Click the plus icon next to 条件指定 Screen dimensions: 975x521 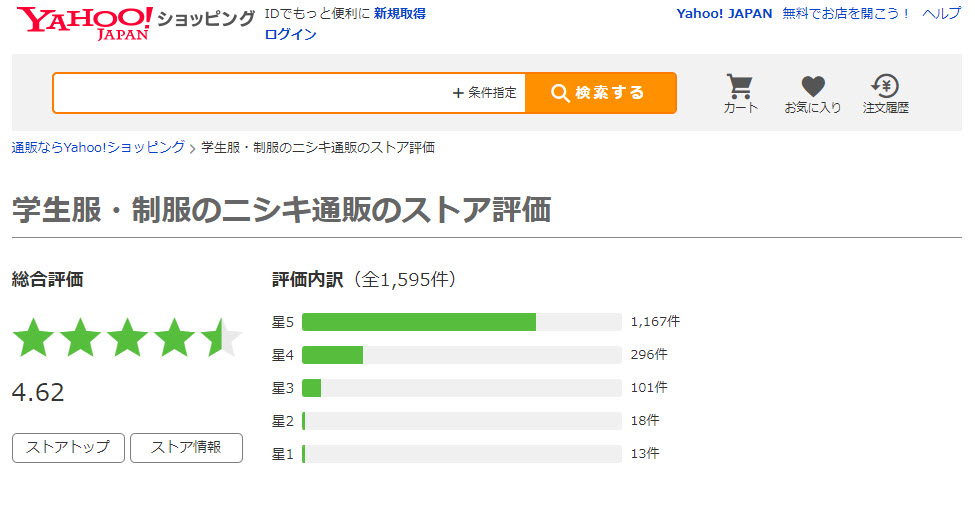click(x=458, y=93)
